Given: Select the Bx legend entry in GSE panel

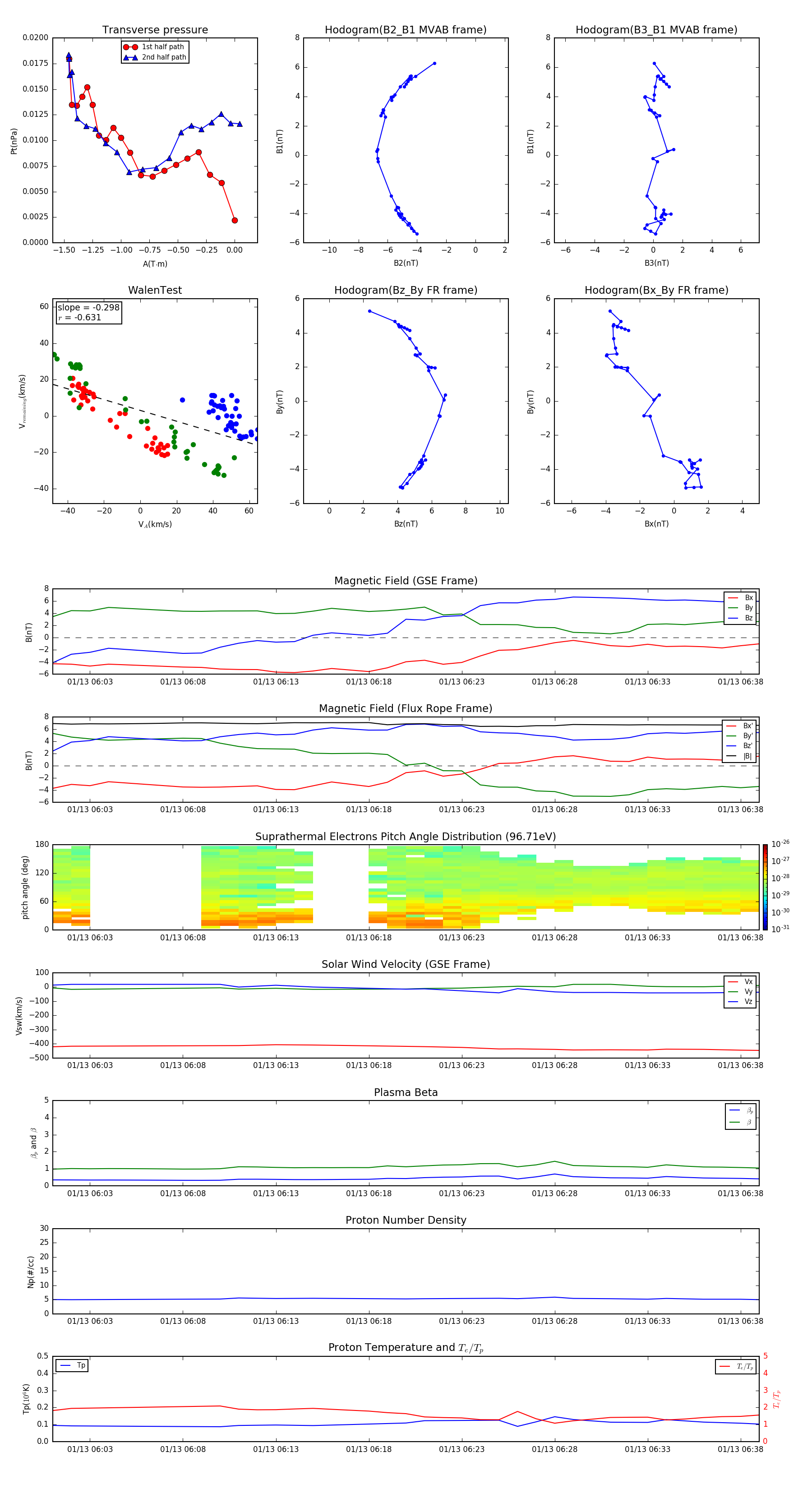Looking at the screenshot, I should pos(741,598).
